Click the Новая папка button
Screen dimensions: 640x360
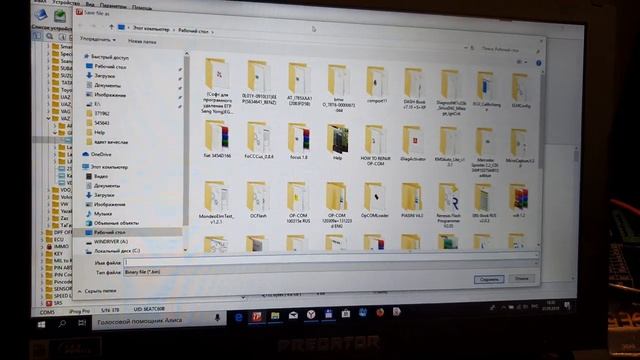pos(142,42)
